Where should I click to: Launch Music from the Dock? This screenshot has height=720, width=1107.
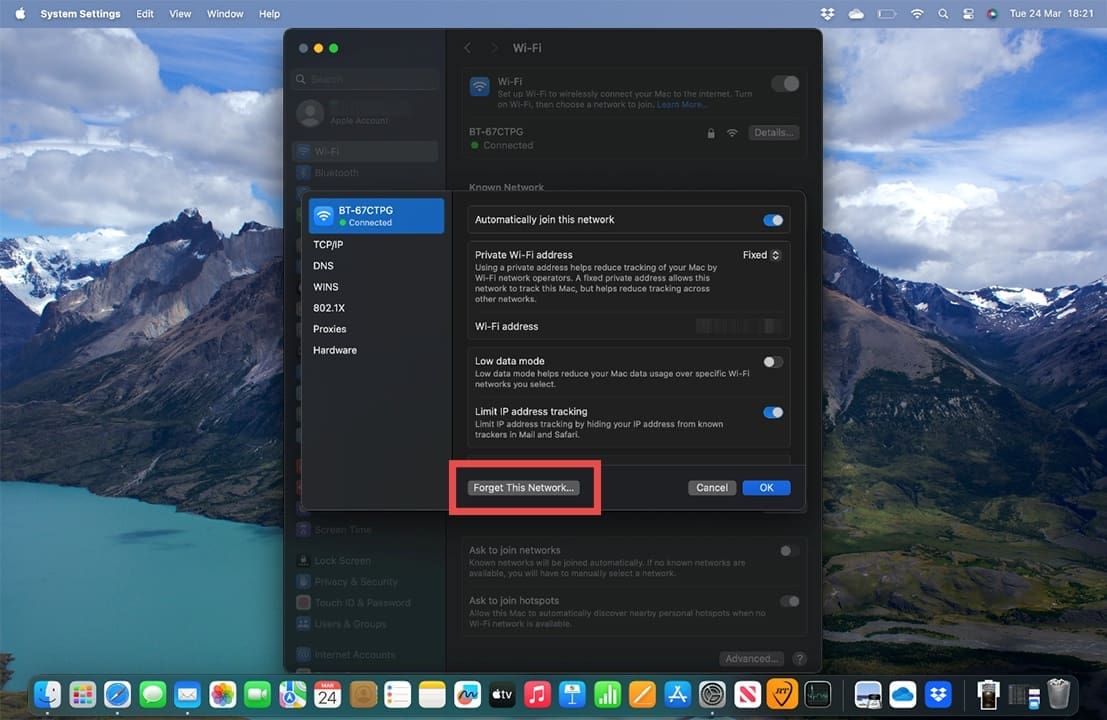tap(537, 695)
